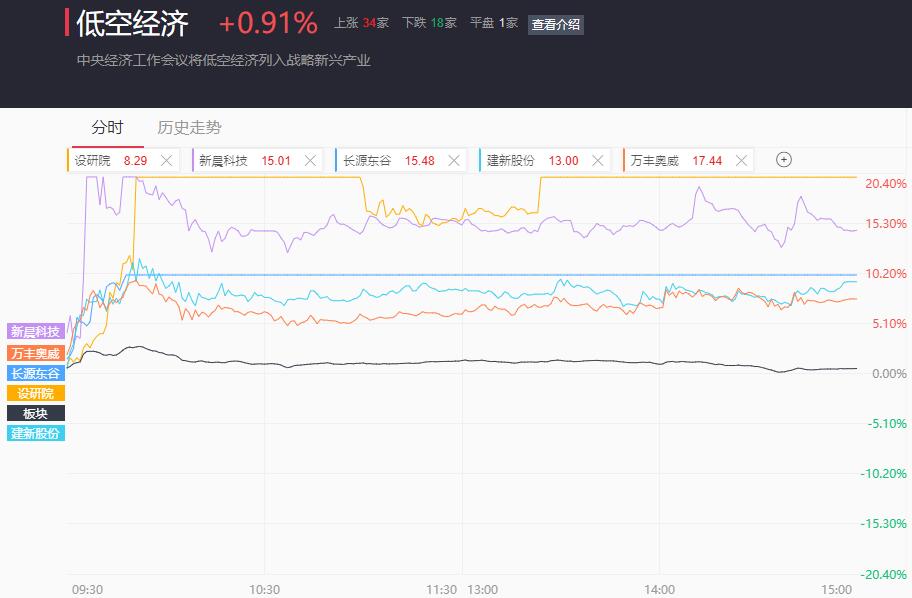Click the 查看介绍 button
The image size is (912, 598).
(555, 24)
